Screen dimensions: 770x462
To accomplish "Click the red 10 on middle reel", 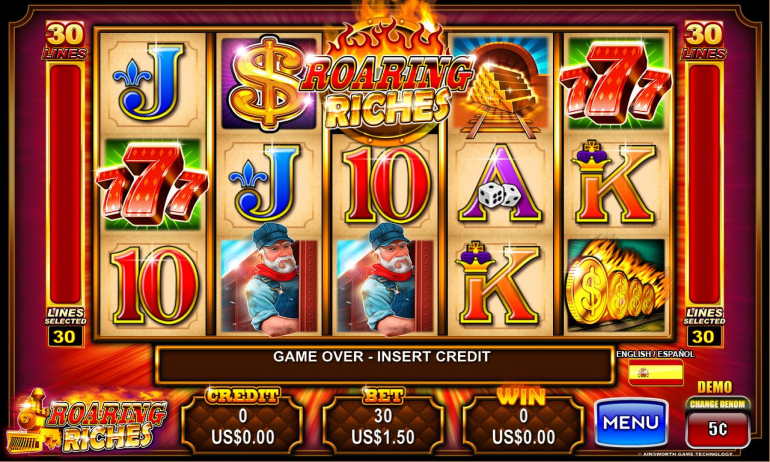I will tap(388, 186).
